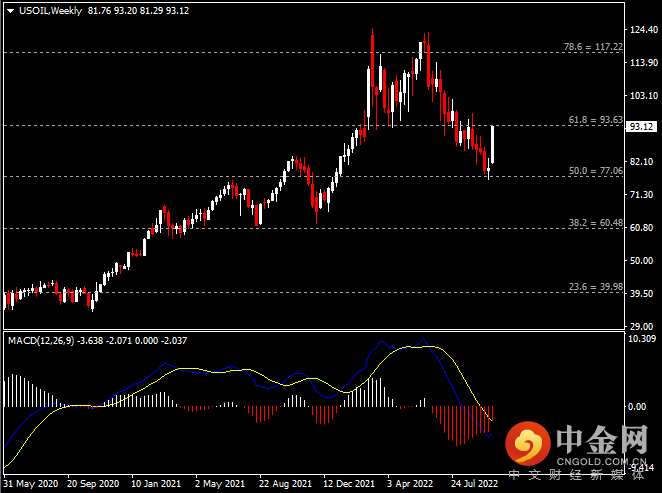Click the 10 Jan 2021 date label
This screenshot has height=493, width=662.
(x=156, y=484)
